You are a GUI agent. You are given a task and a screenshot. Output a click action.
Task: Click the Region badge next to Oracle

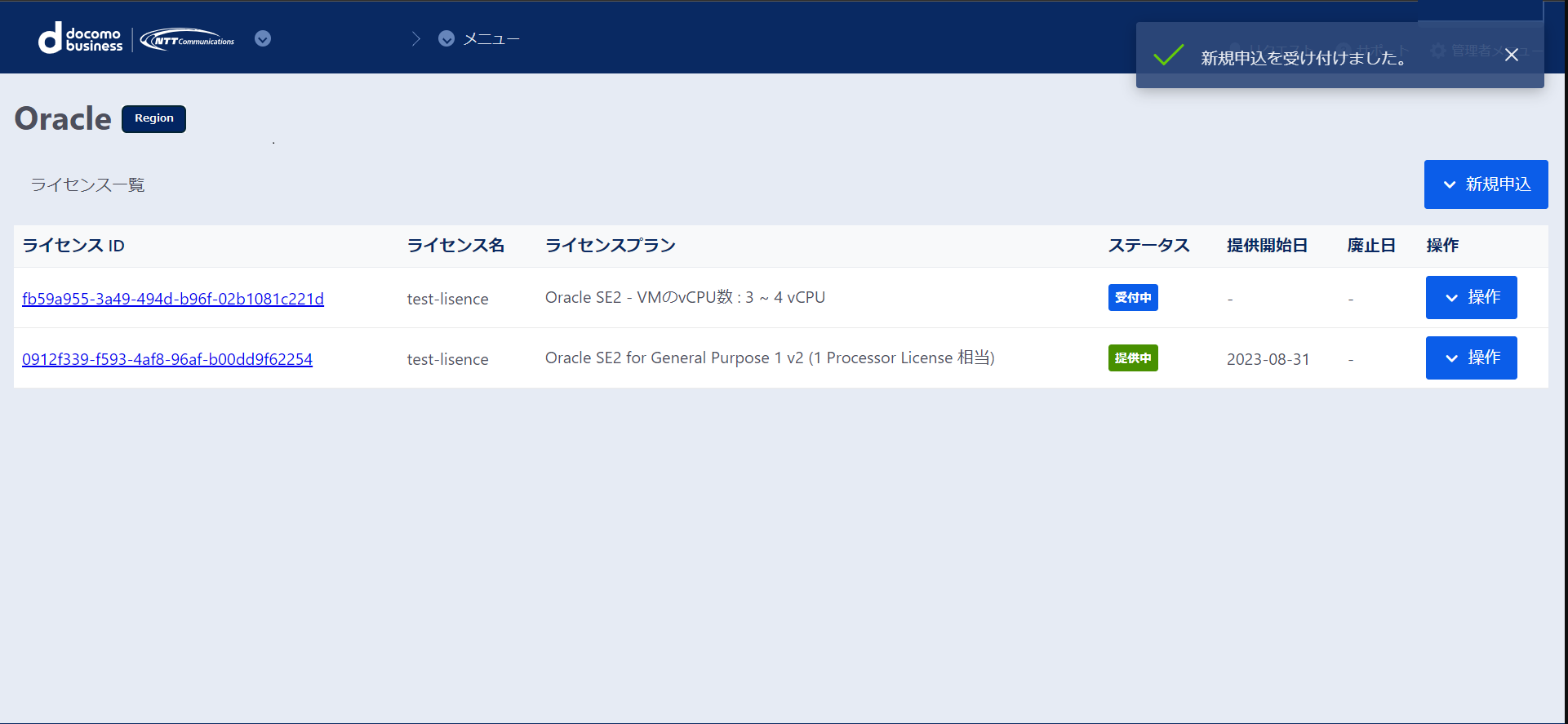click(154, 118)
